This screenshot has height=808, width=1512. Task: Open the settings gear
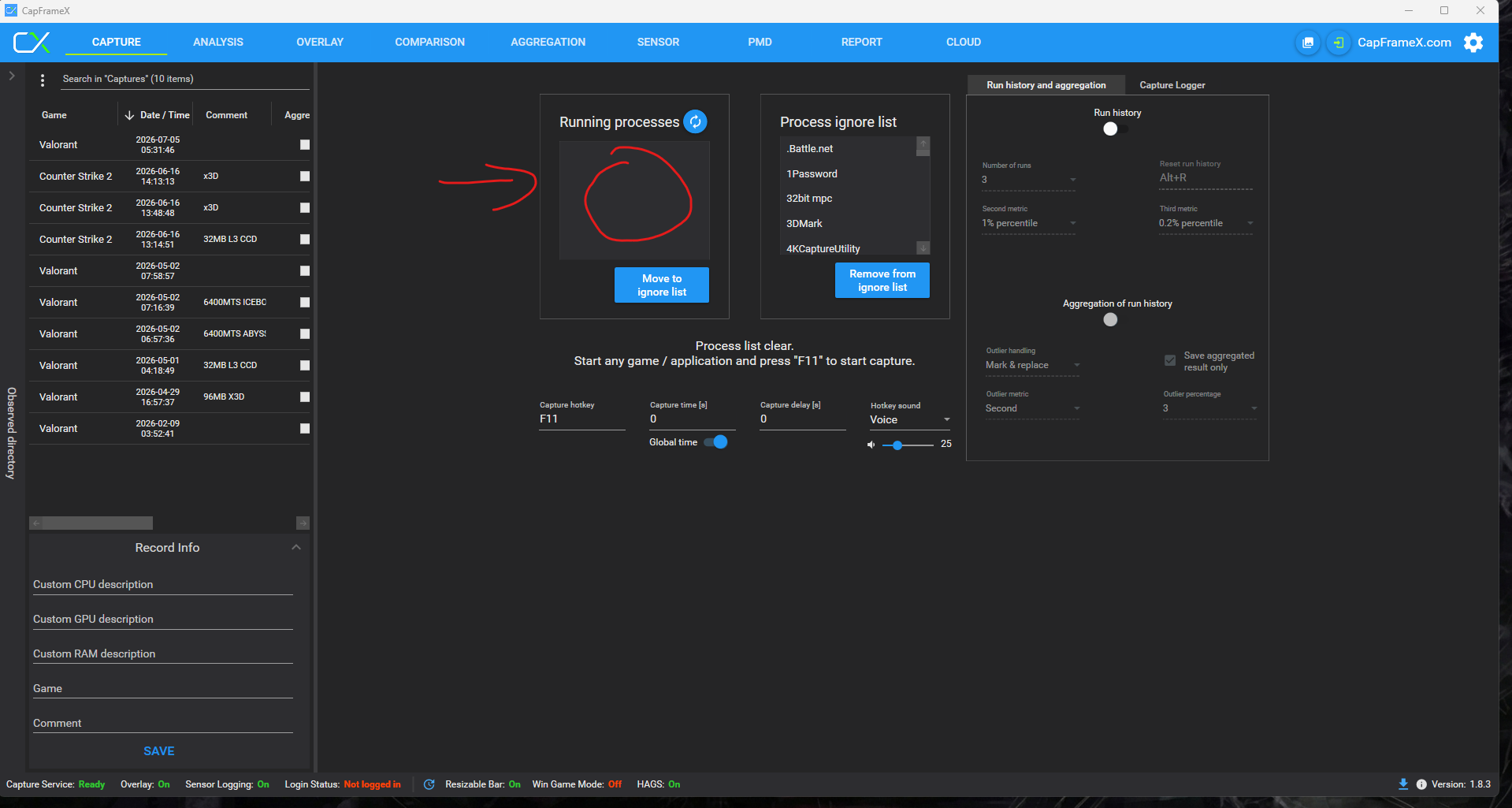click(x=1473, y=43)
